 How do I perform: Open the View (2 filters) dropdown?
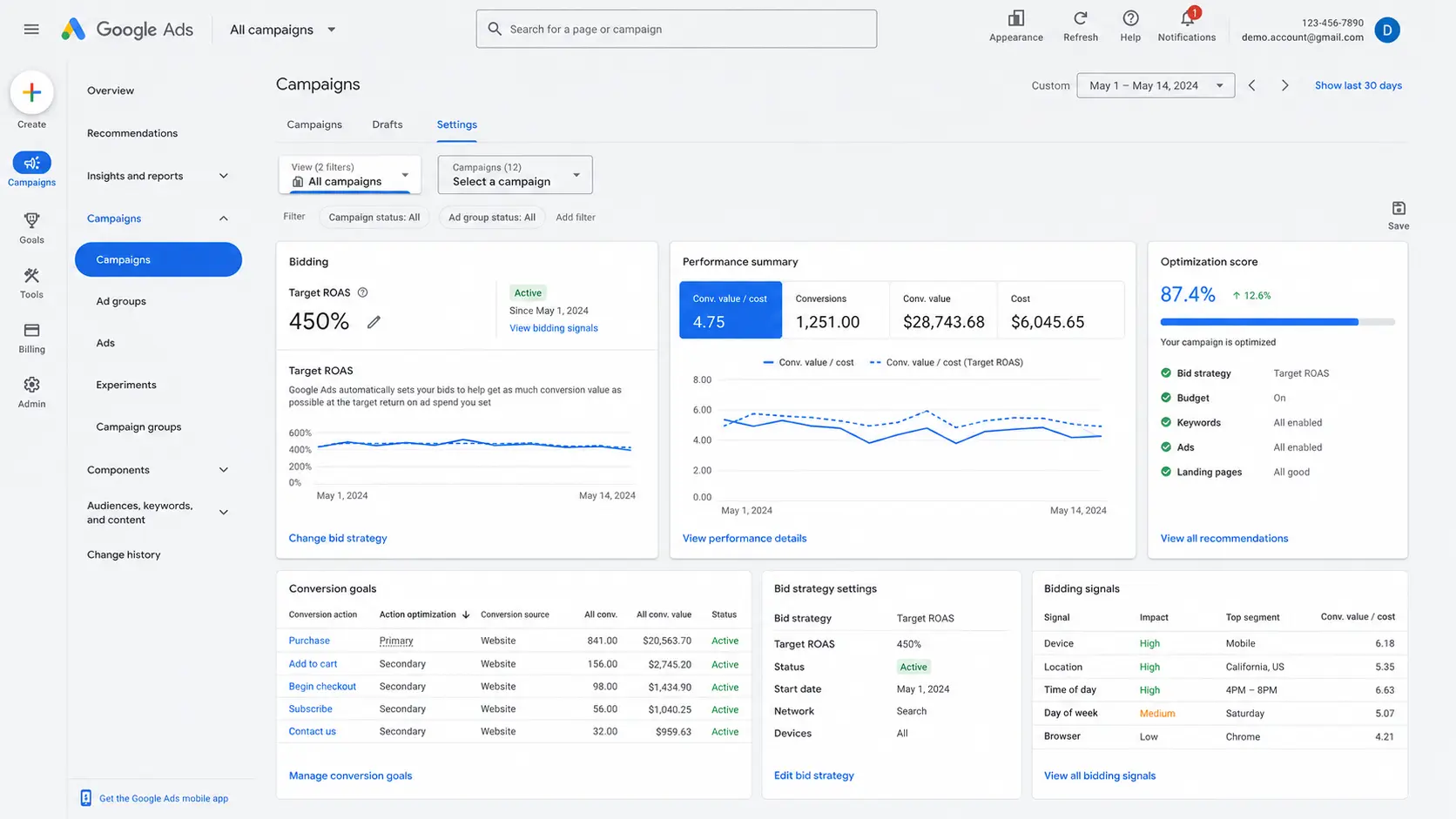pyautogui.click(x=350, y=174)
